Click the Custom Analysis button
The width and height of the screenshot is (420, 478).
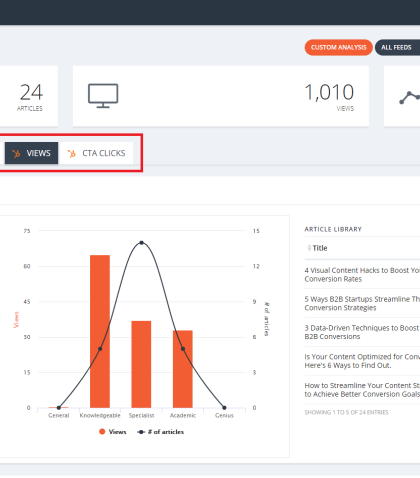tap(338, 47)
